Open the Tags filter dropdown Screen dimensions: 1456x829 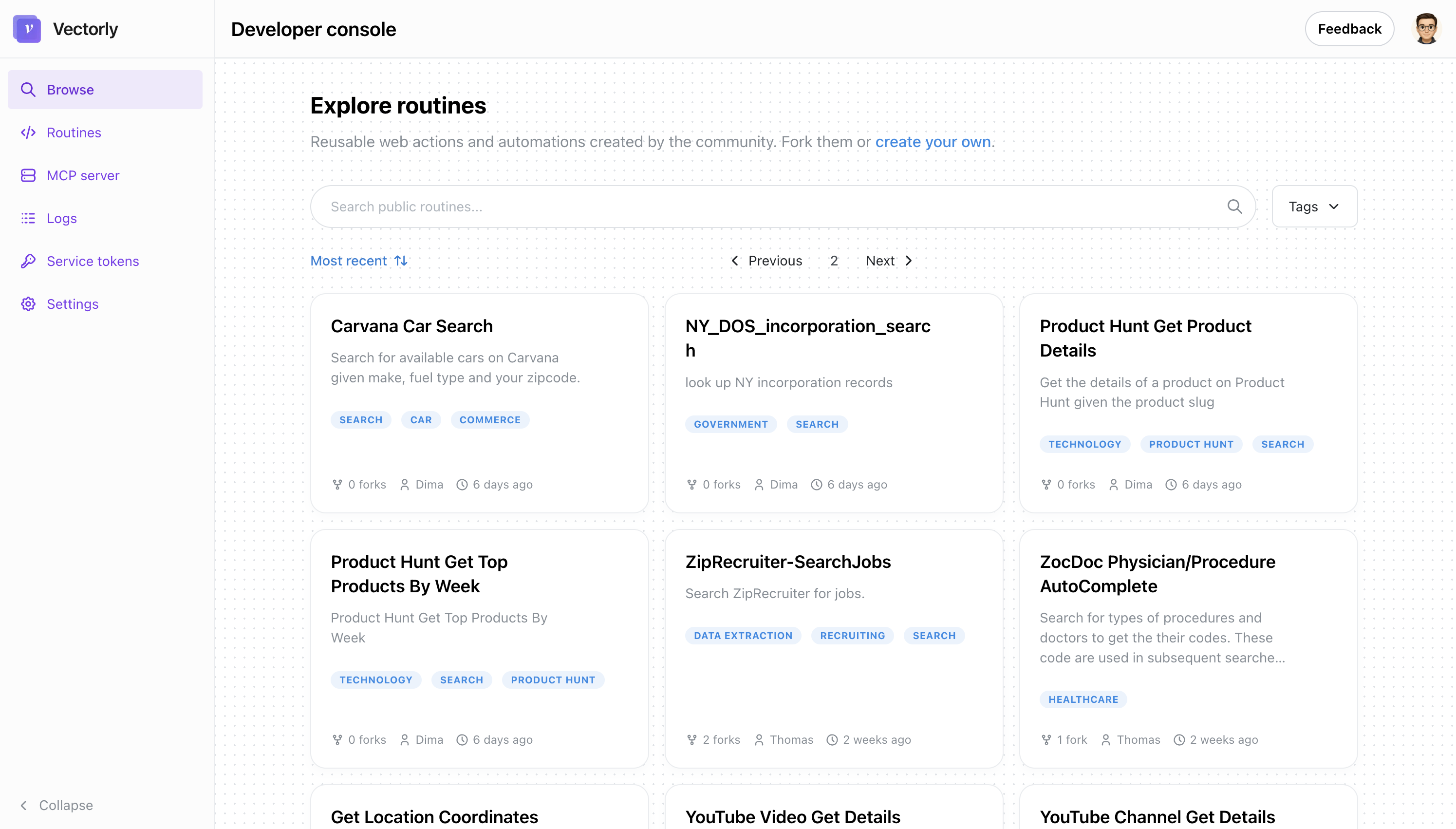(x=1314, y=207)
